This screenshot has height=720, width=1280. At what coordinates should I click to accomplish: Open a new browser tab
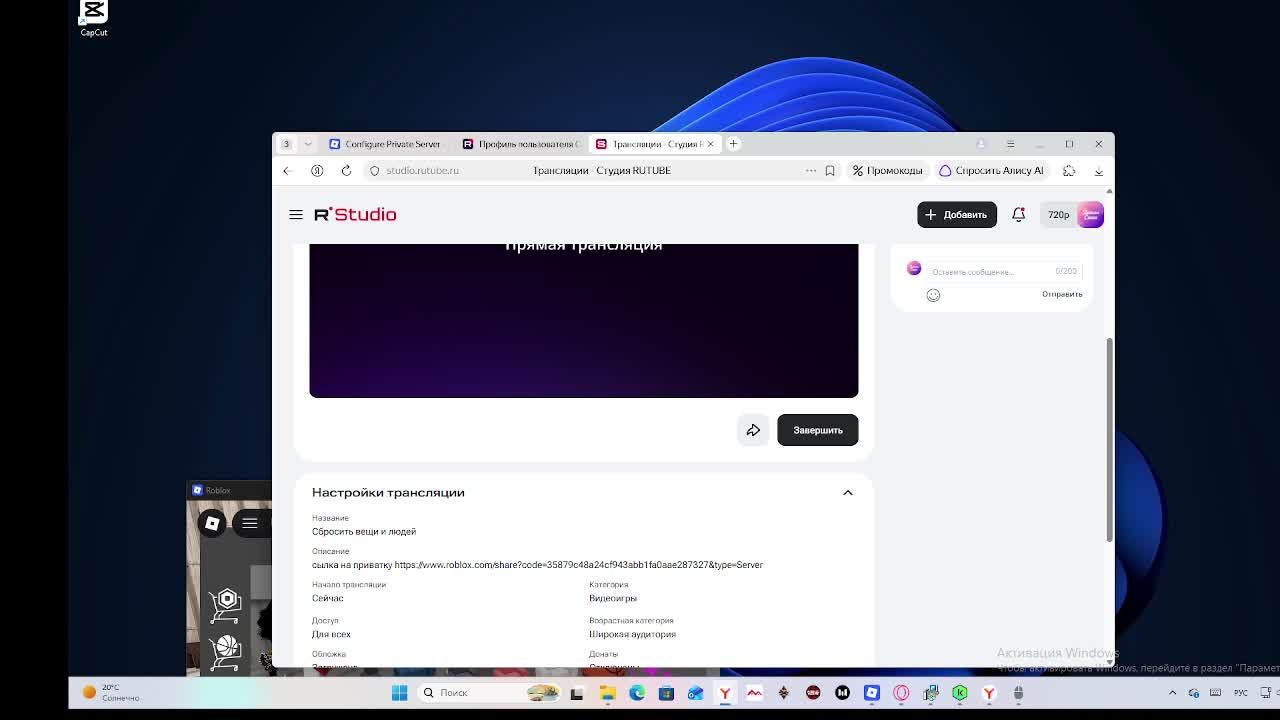point(733,144)
